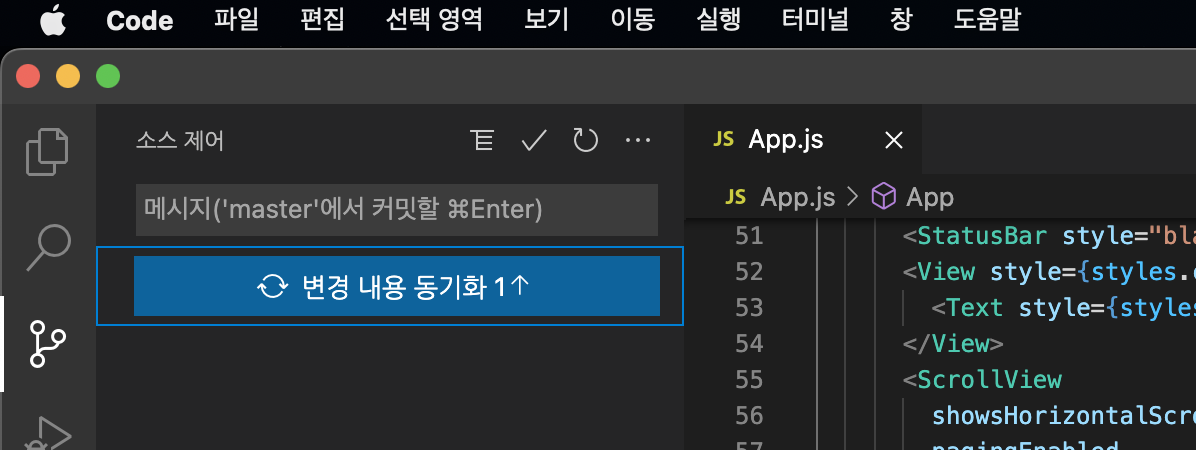The width and height of the screenshot is (1196, 450).
Task: Open the Run and Debug view
Action: (47, 435)
